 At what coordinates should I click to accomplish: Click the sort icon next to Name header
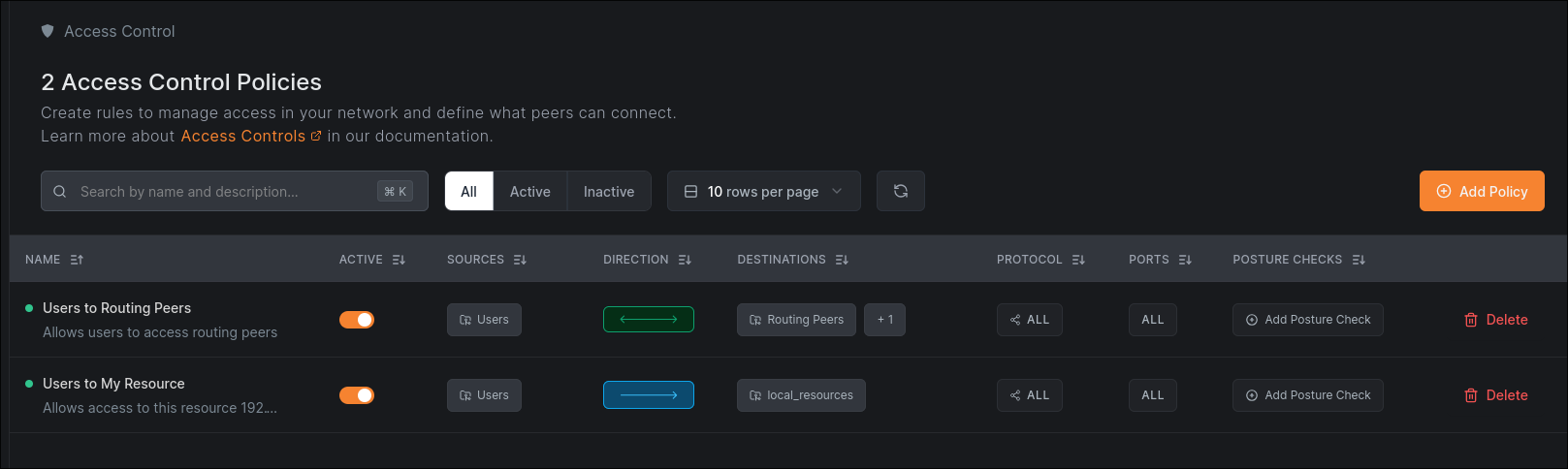77,260
